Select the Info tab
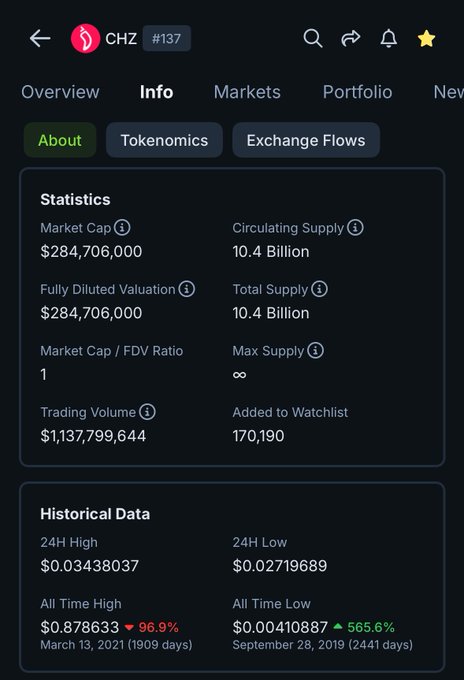 point(157,92)
